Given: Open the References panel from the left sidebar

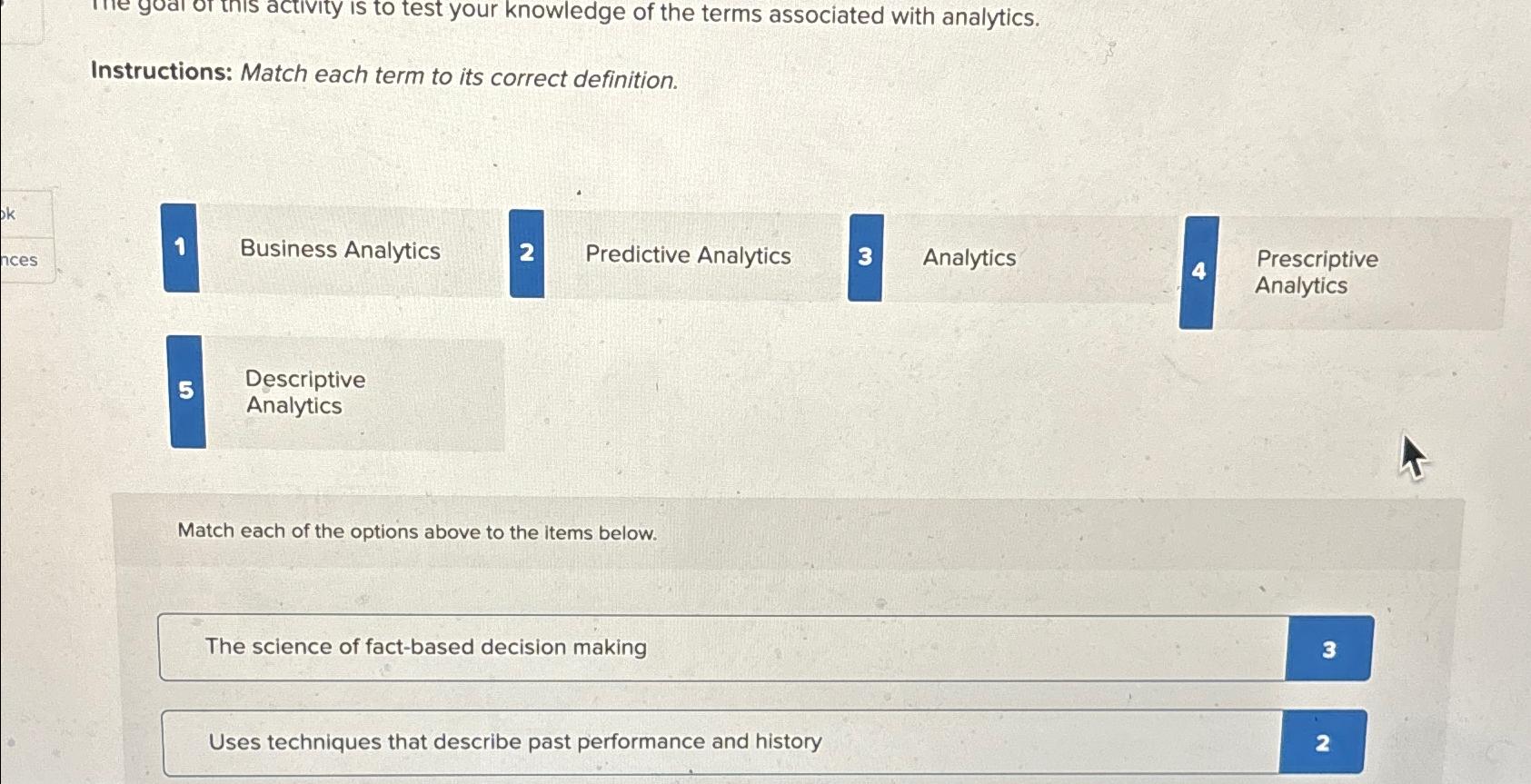Looking at the screenshot, I should tap(20, 261).
